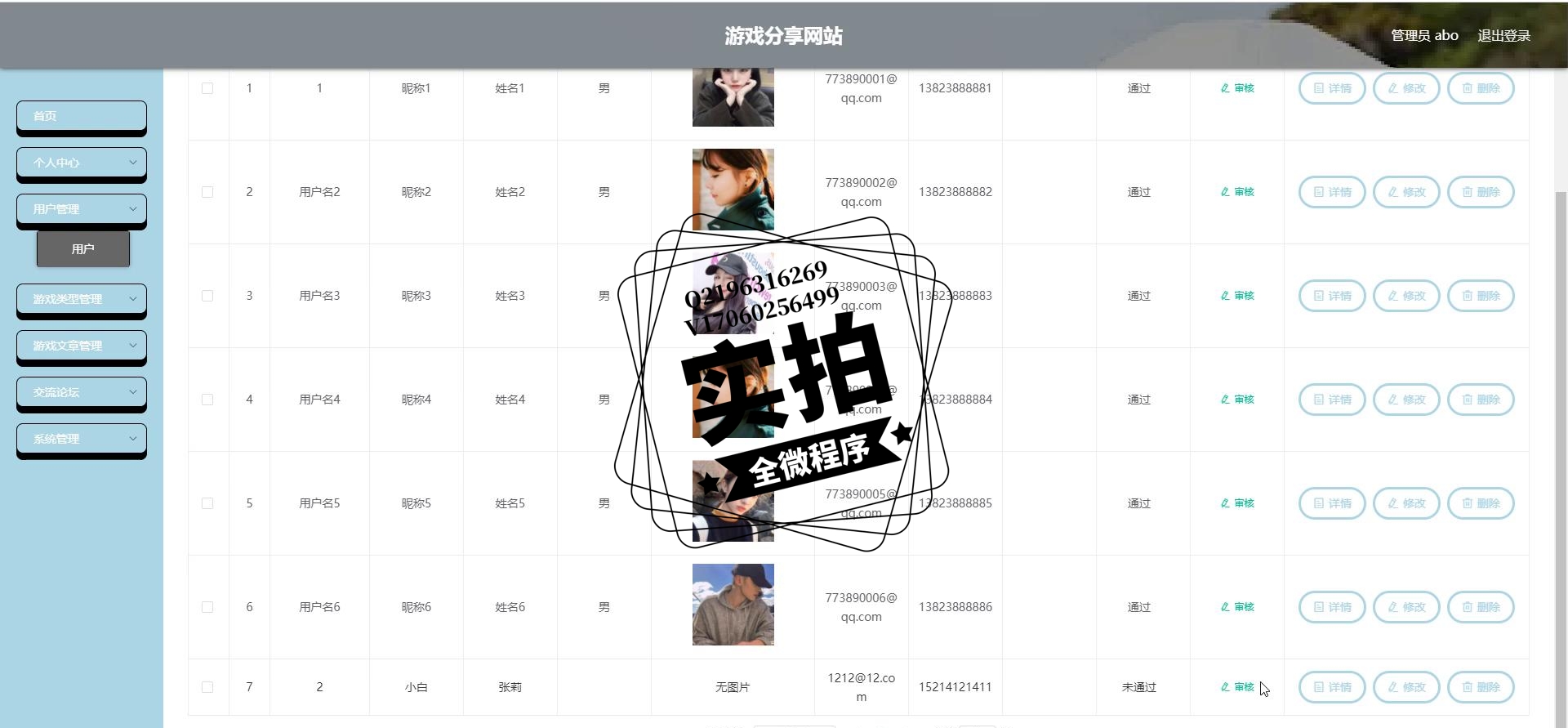Select the checkbox for 用户名3 row
Screen dimensions: 1568x728
pyautogui.click(x=207, y=296)
